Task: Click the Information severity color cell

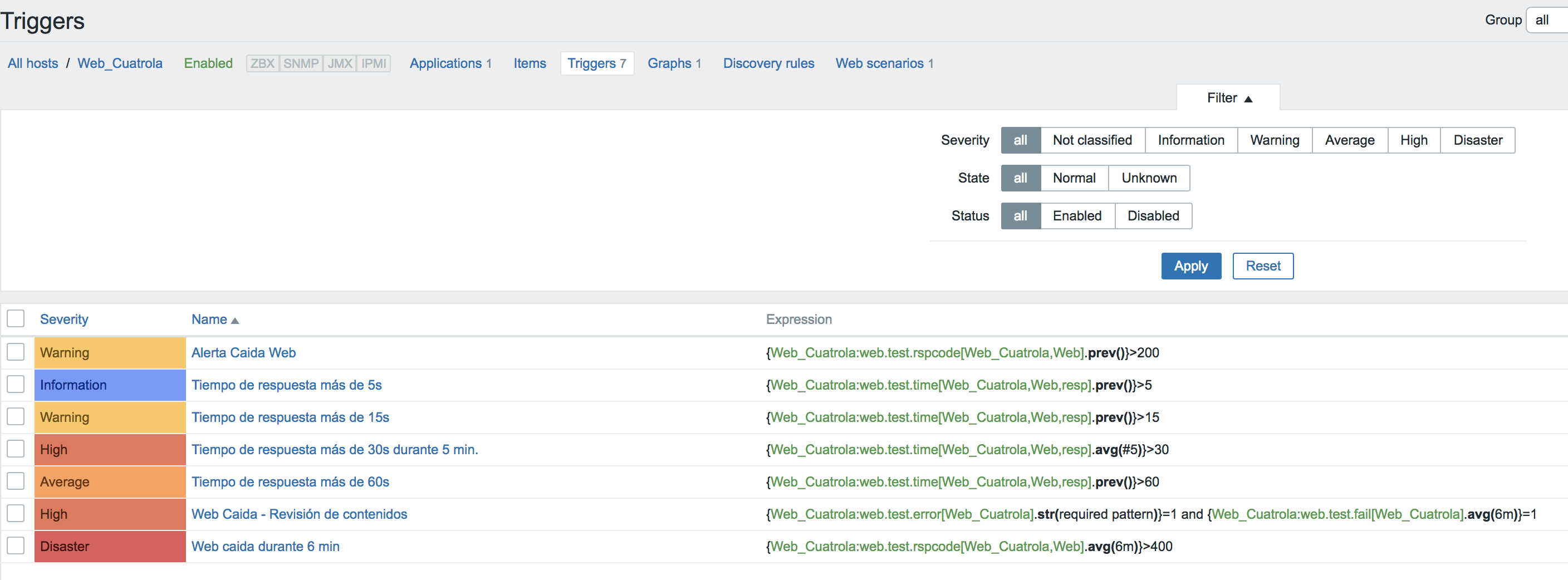Action: tap(110, 385)
